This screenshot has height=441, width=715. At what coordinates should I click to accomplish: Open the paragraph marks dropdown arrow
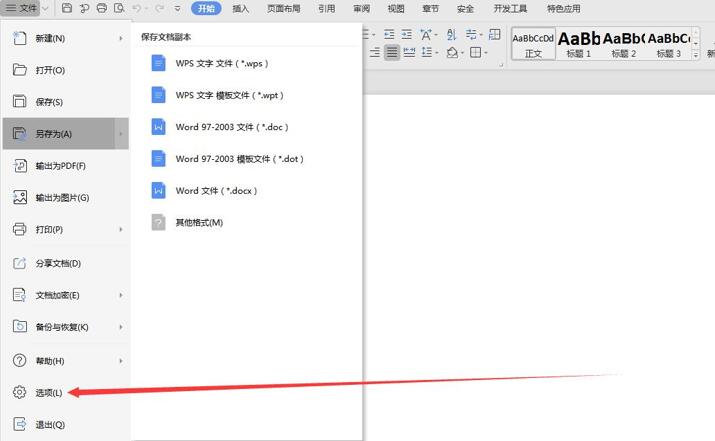(x=481, y=35)
